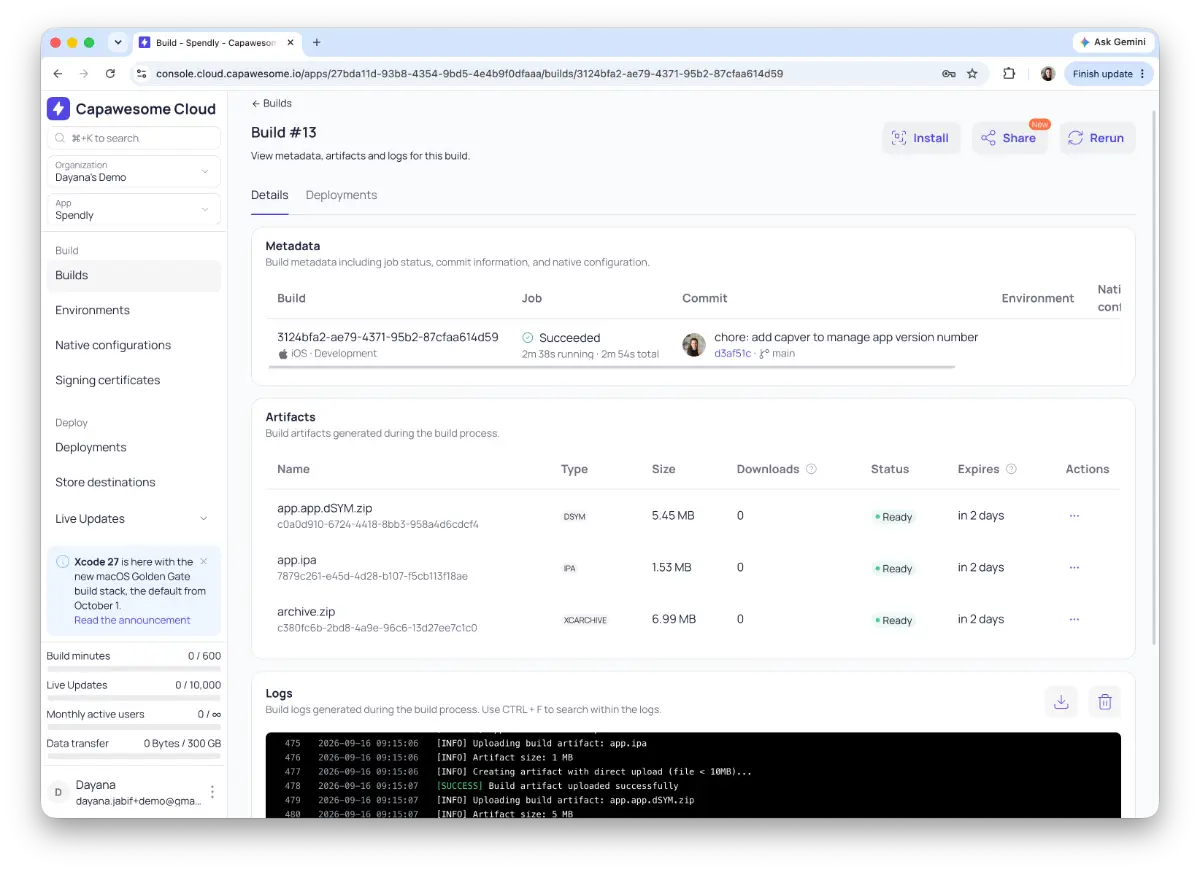Open Signing certificates in sidebar
Screen dimensions: 1200x872
click(x=108, y=380)
